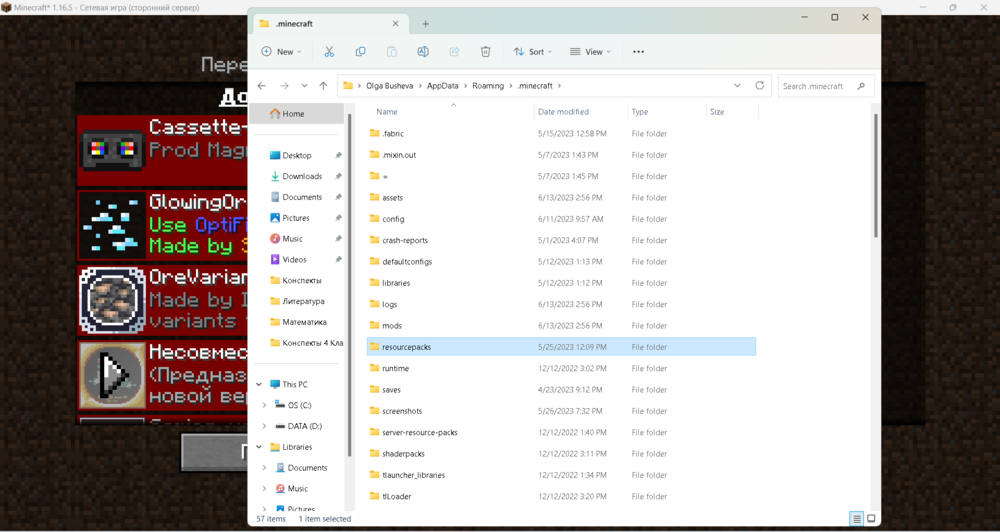Click the incompatible pack play-arrow icon in Minecraft
Screen dimensions: 1000x532
pyautogui.click(x=113, y=375)
